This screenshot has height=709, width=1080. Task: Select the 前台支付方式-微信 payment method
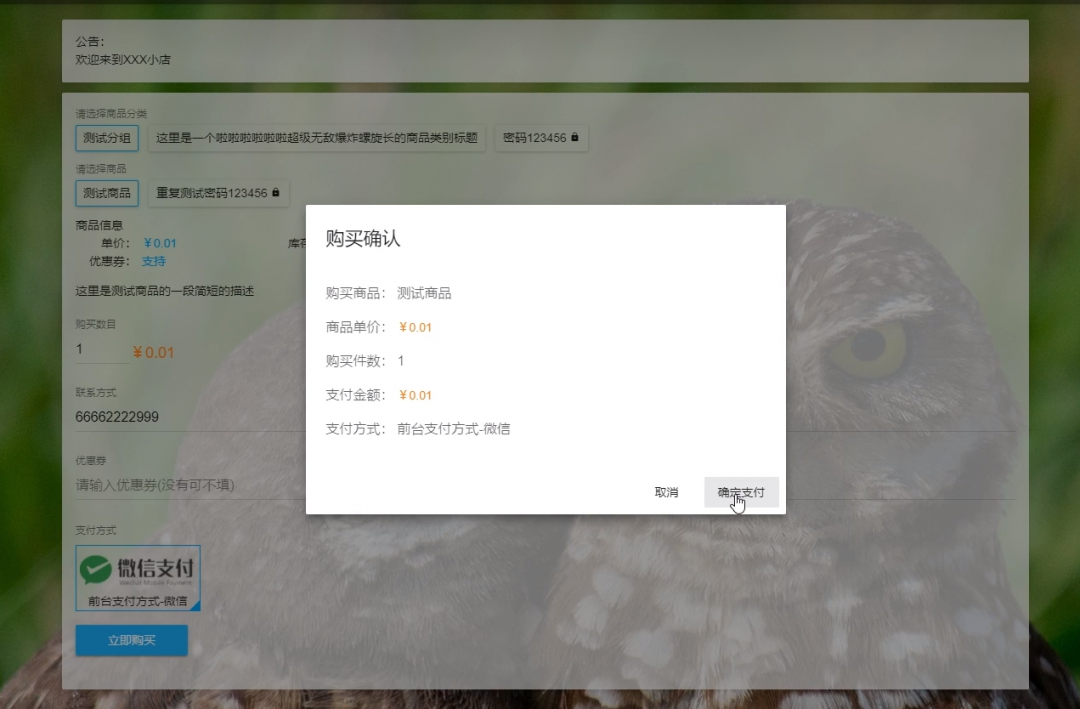pos(138,600)
